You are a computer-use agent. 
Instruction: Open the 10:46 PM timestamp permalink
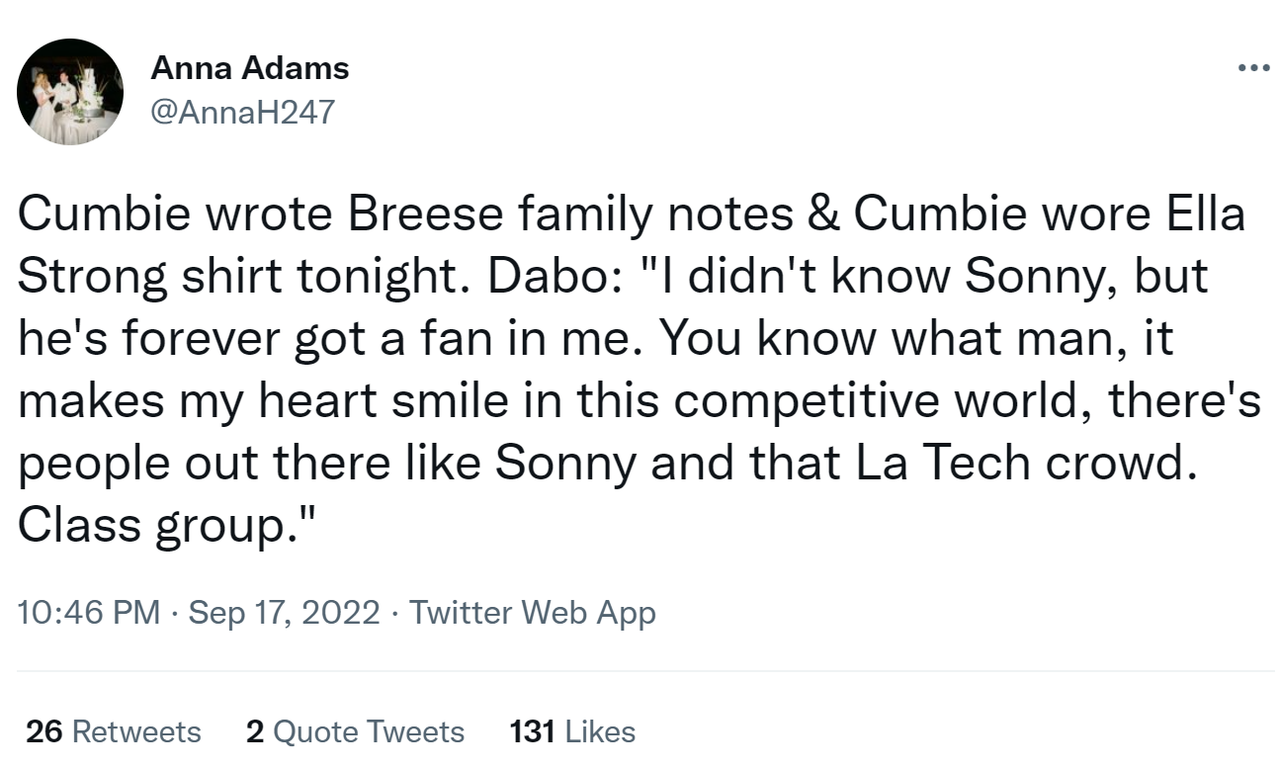coord(89,612)
